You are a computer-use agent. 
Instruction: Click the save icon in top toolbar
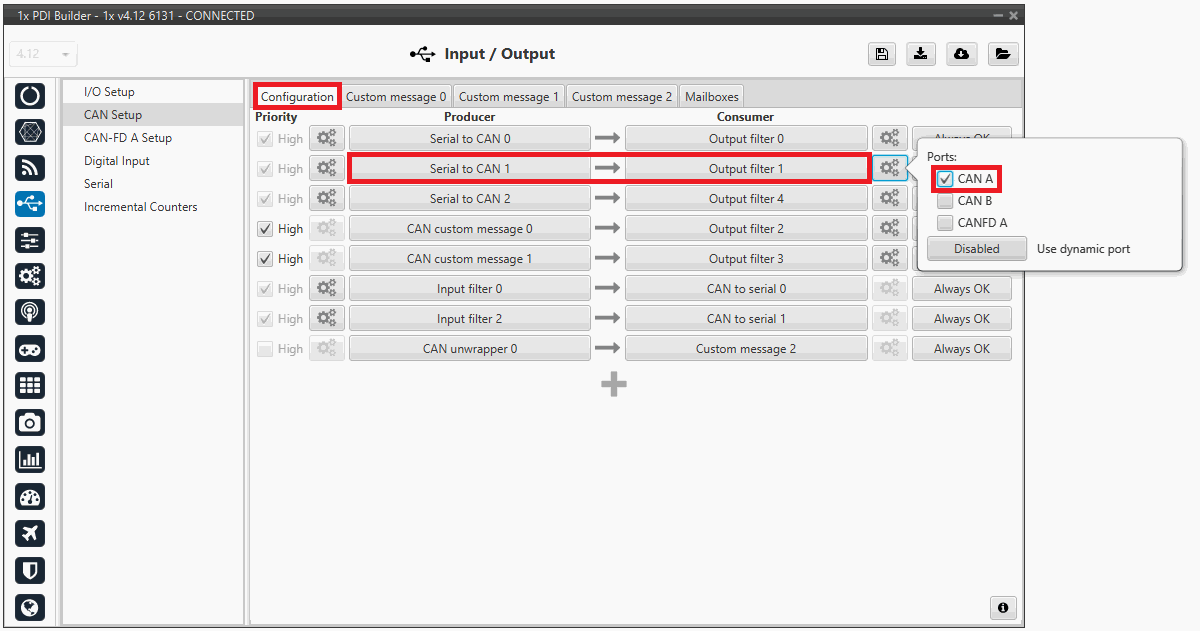[x=881, y=54]
